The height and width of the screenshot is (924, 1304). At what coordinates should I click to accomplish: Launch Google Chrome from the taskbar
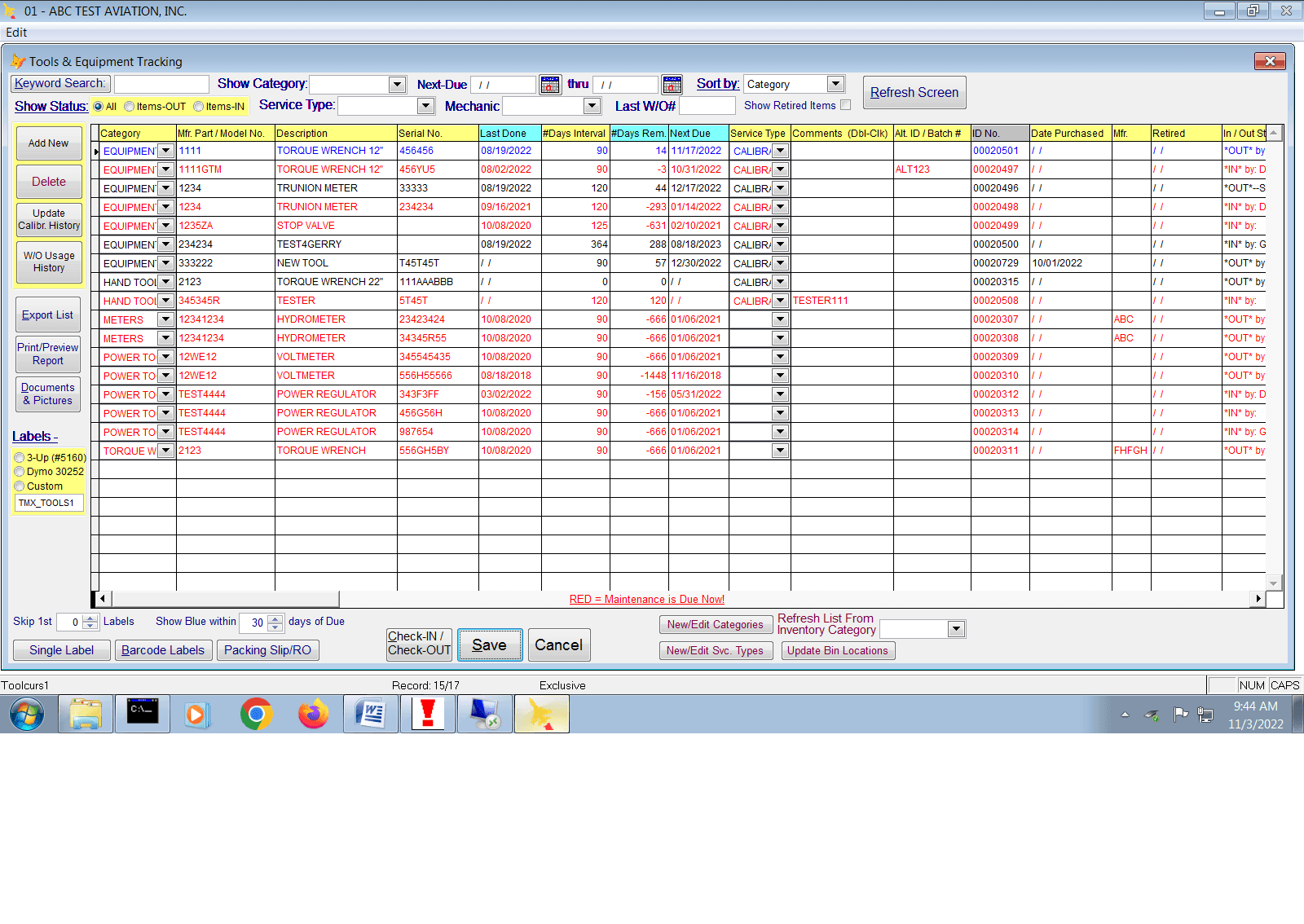256,715
